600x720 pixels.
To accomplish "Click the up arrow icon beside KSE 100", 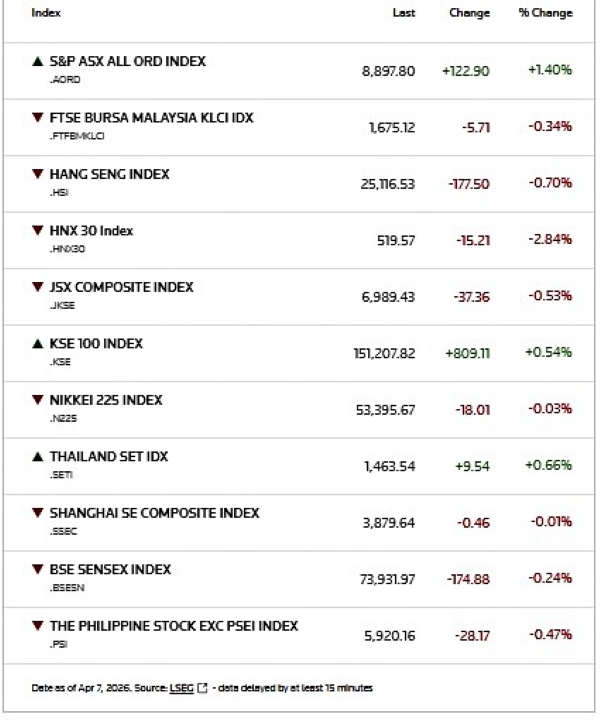I will (x=38, y=344).
